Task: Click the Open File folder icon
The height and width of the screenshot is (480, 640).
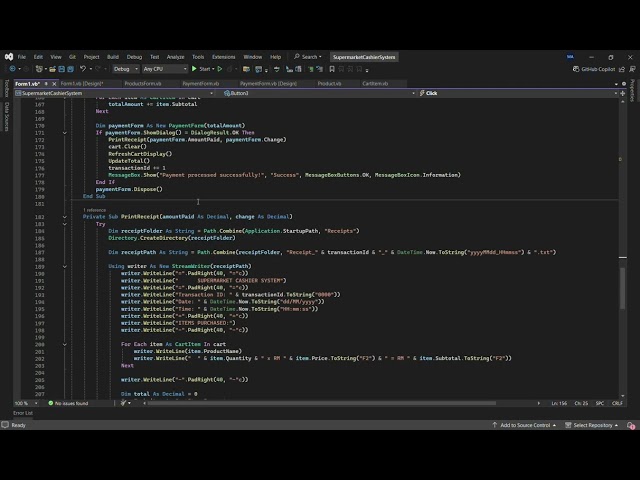Action: 53,69
